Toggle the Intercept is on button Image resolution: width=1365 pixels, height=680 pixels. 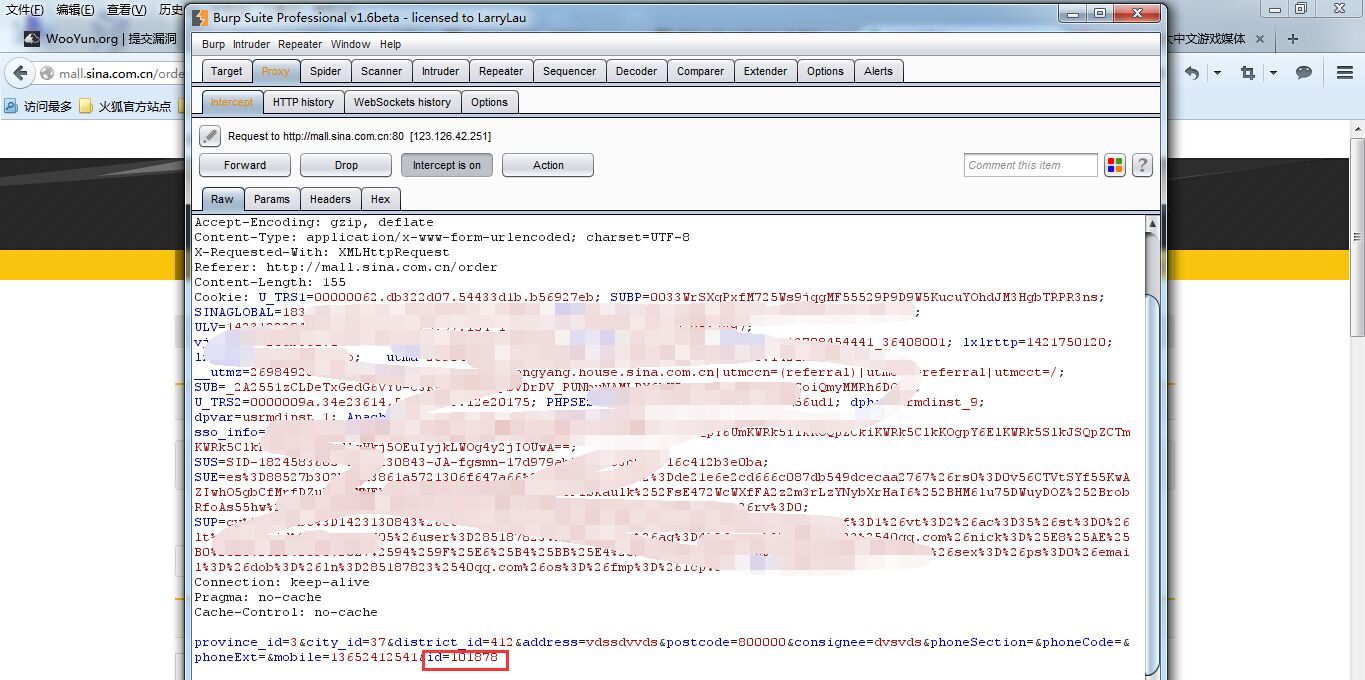446,165
